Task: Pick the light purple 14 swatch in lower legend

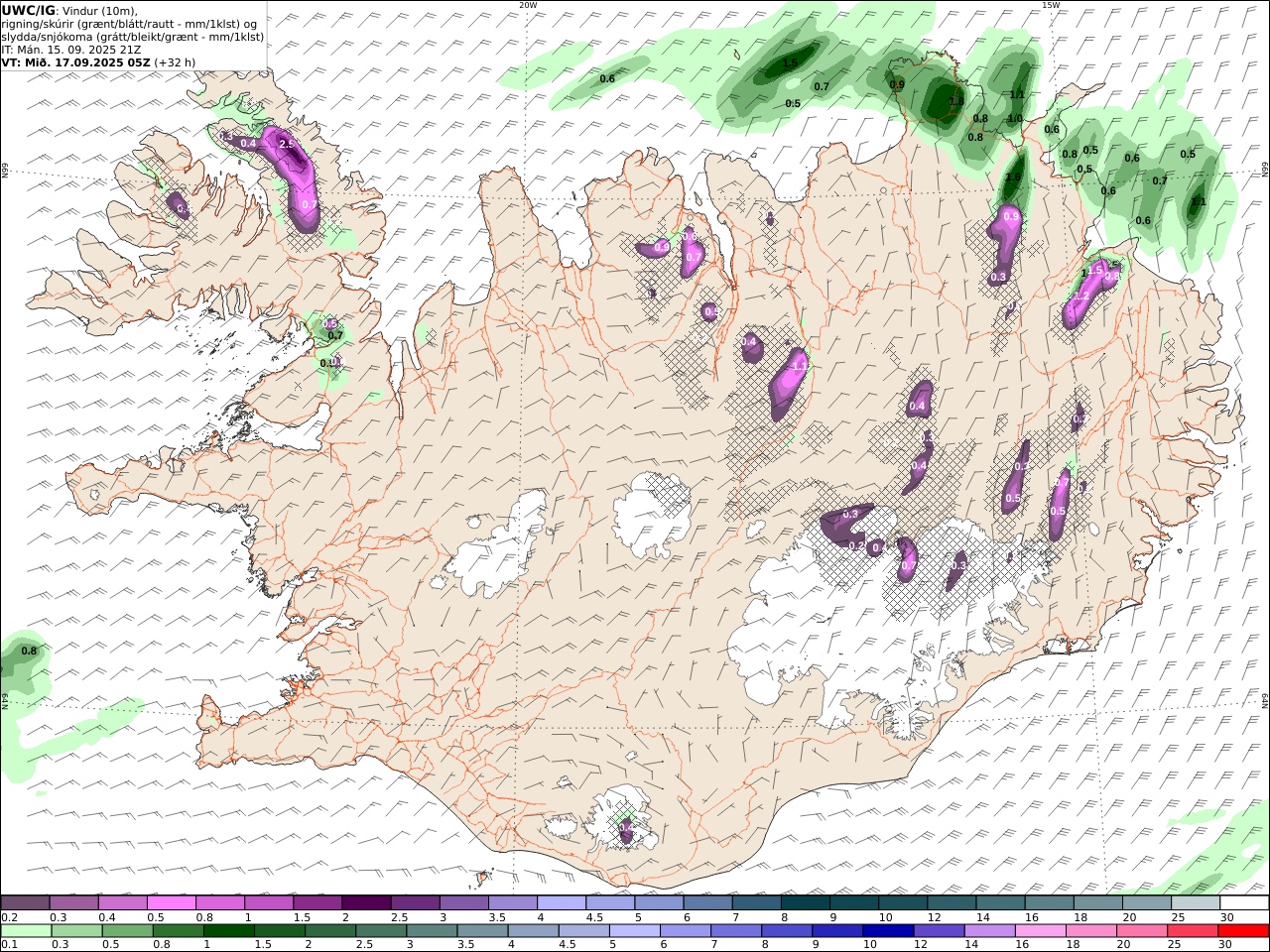Action: (x=989, y=931)
